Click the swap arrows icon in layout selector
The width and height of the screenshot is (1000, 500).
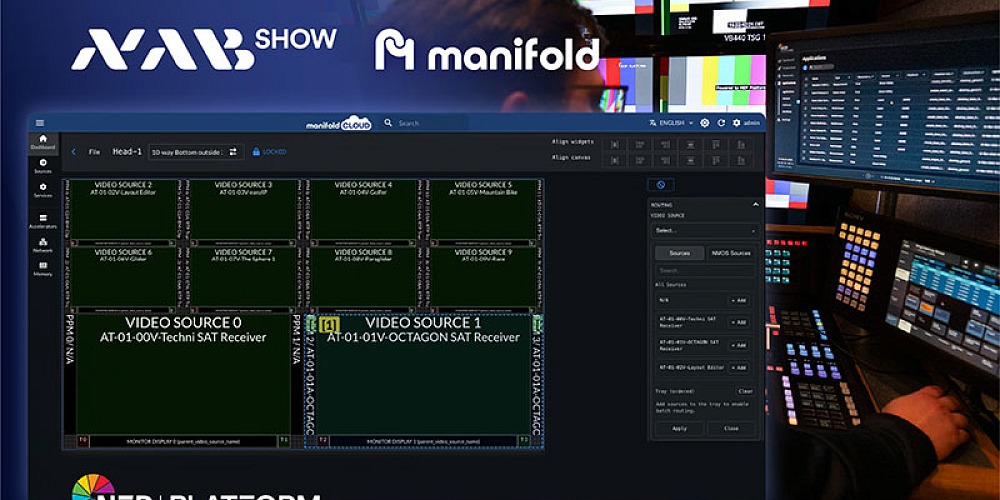coord(233,152)
